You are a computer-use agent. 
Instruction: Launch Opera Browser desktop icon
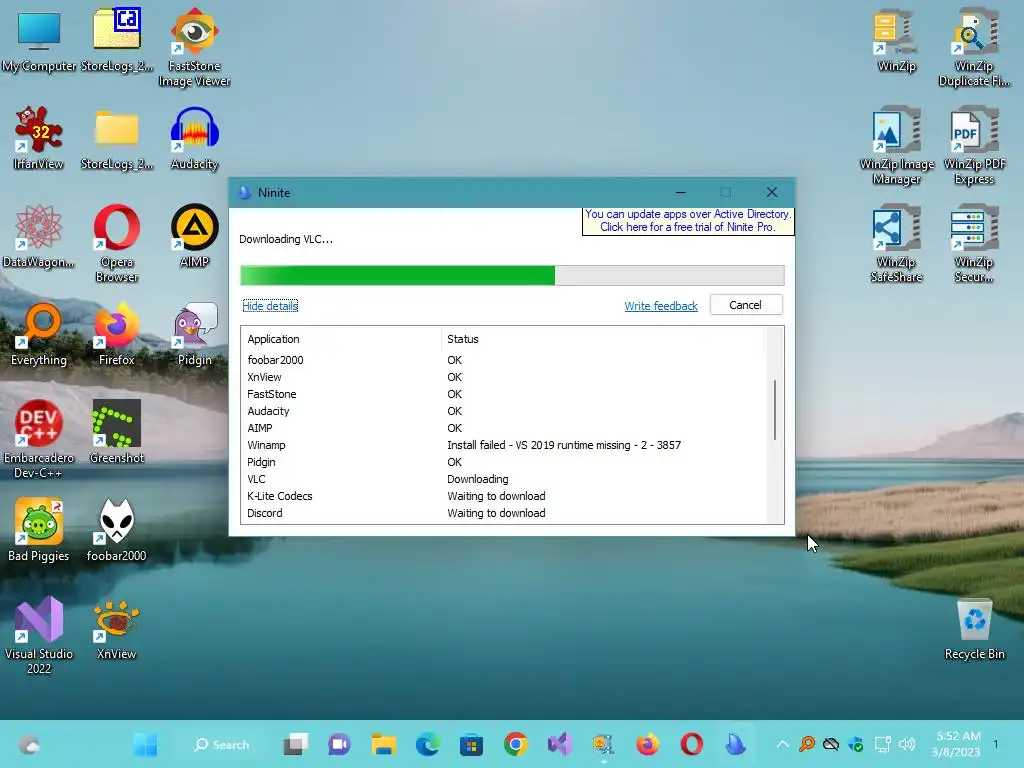tap(117, 243)
